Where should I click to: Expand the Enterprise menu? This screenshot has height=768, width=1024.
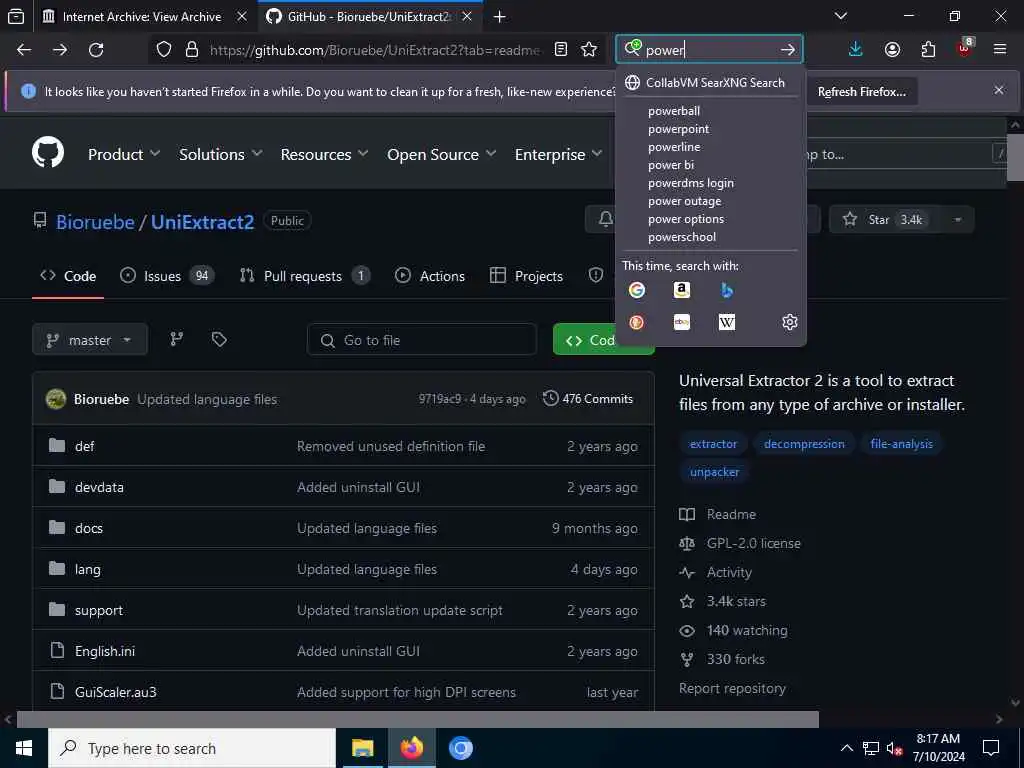click(558, 155)
